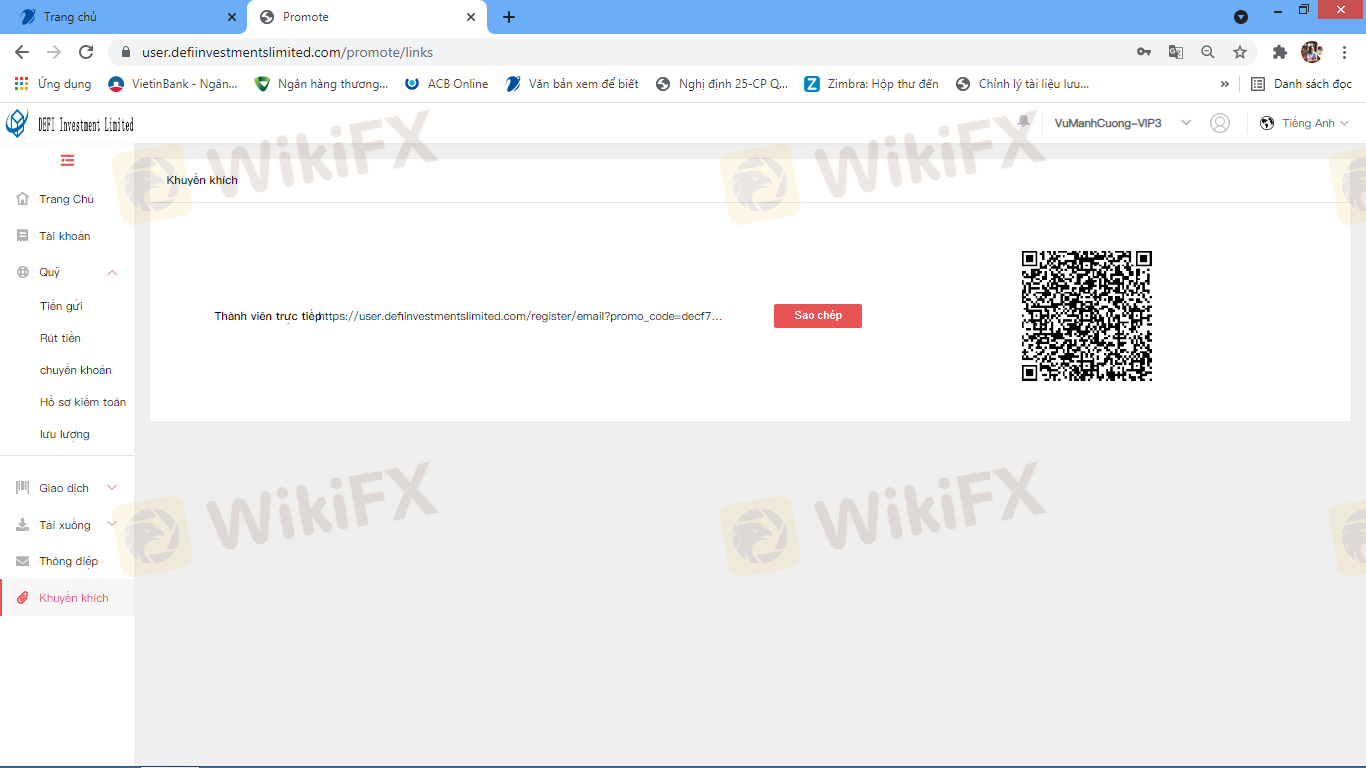Click the red Sao chép button

pos(818,316)
